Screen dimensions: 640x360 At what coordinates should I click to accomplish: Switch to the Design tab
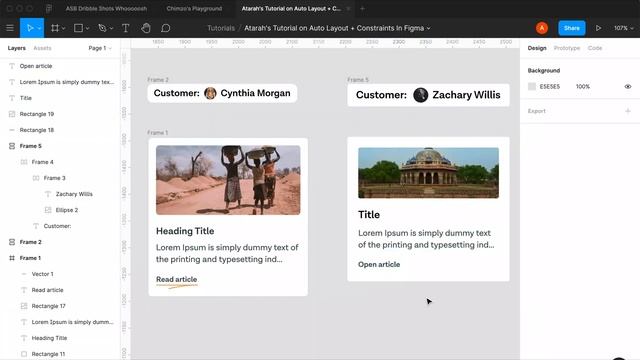tap(537, 48)
